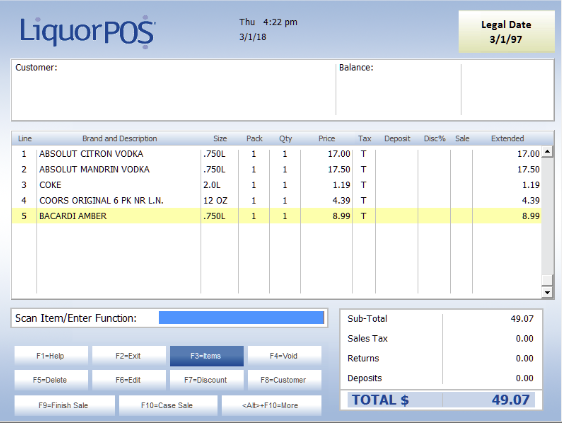Click the Price column header

327,138
